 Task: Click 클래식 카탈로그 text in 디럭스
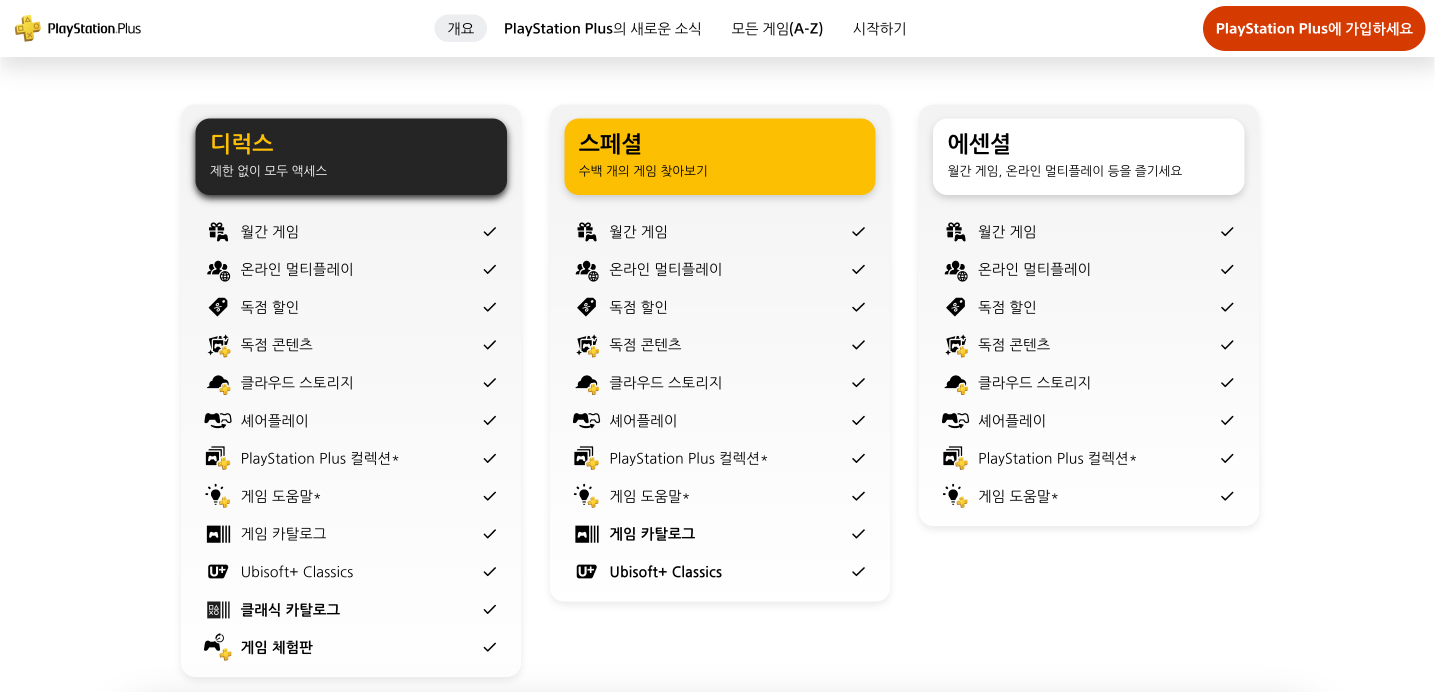coord(290,609)
